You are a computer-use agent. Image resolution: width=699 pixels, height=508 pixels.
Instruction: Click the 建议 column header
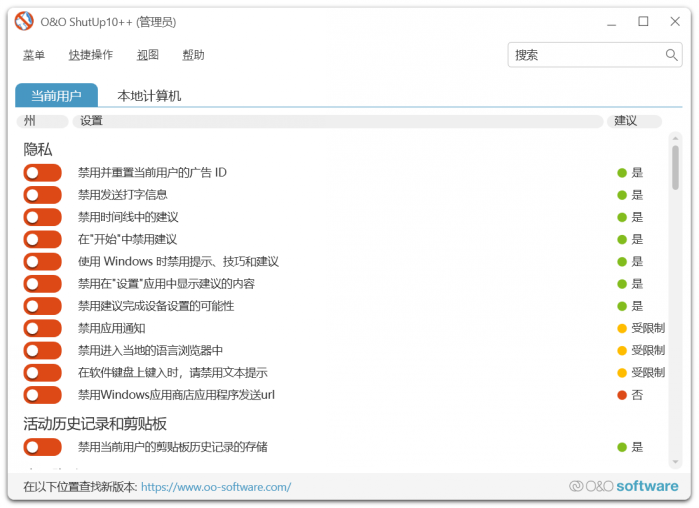(x=634, y=121)
